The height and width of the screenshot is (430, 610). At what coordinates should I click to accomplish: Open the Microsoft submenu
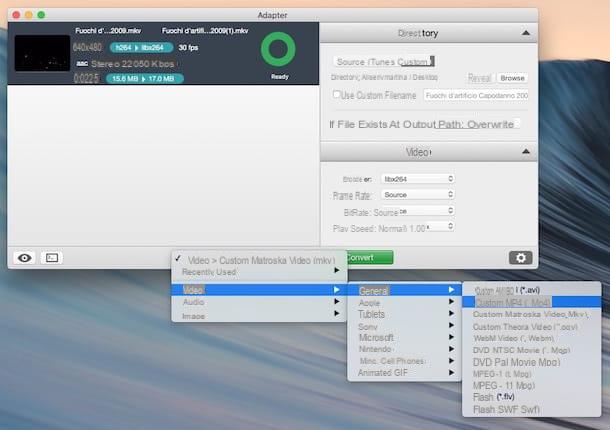pos(404,337)
